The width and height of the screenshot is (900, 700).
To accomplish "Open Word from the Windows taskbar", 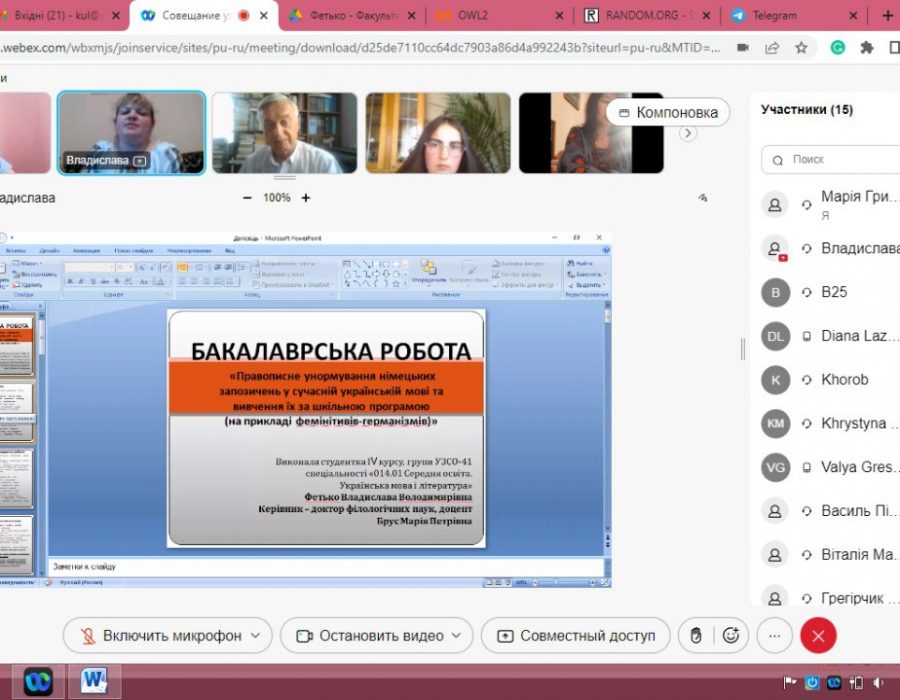I will [95, 681].
